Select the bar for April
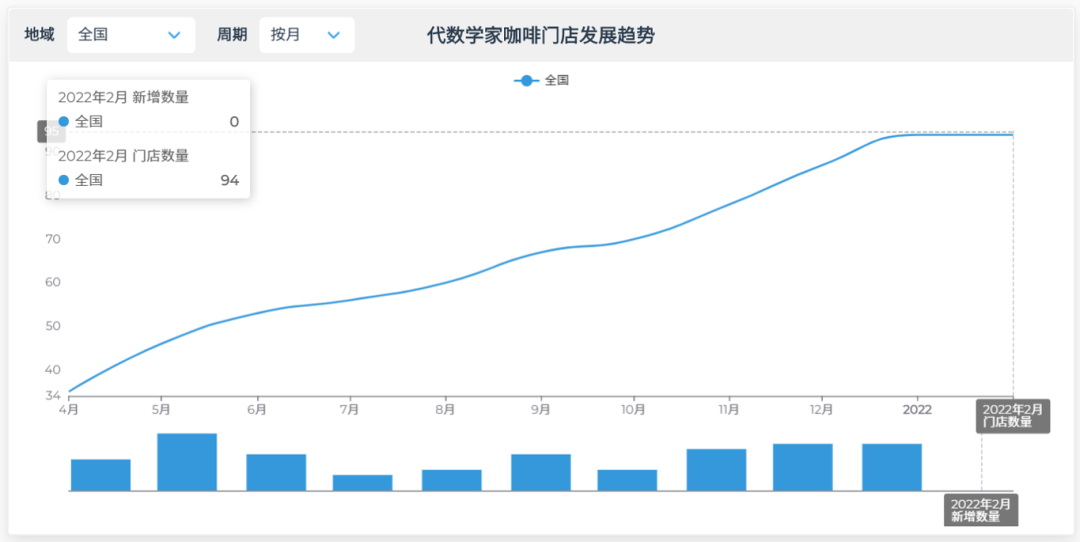 [x=100, y=475]
